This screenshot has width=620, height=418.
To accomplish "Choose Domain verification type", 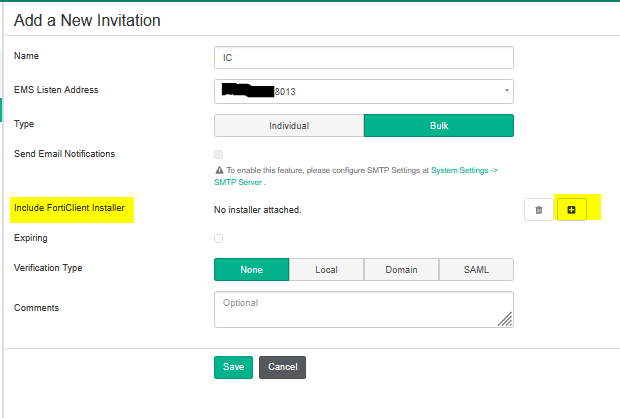I will (401, 270).
